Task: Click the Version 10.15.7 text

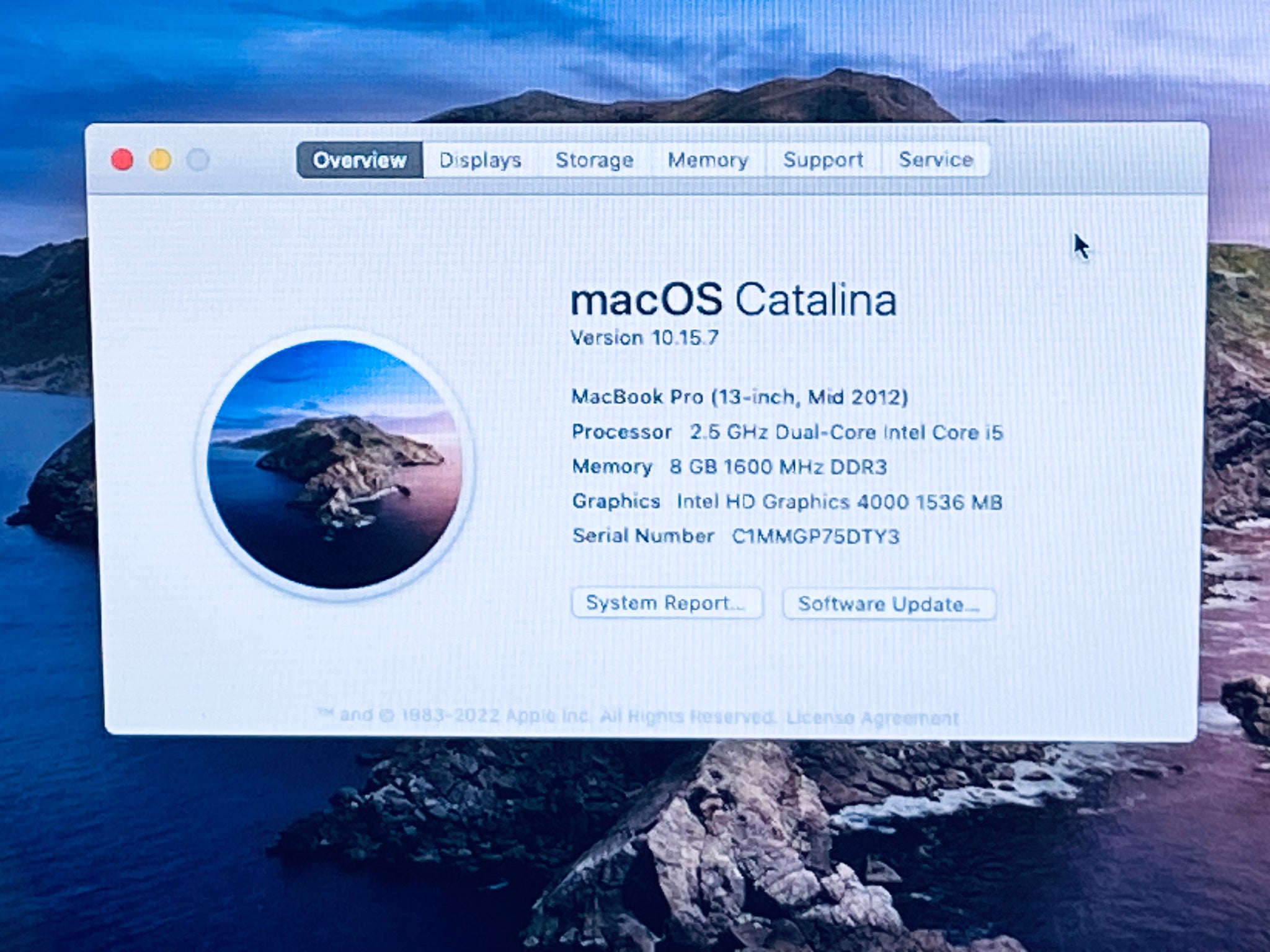Action: [644, 338]
